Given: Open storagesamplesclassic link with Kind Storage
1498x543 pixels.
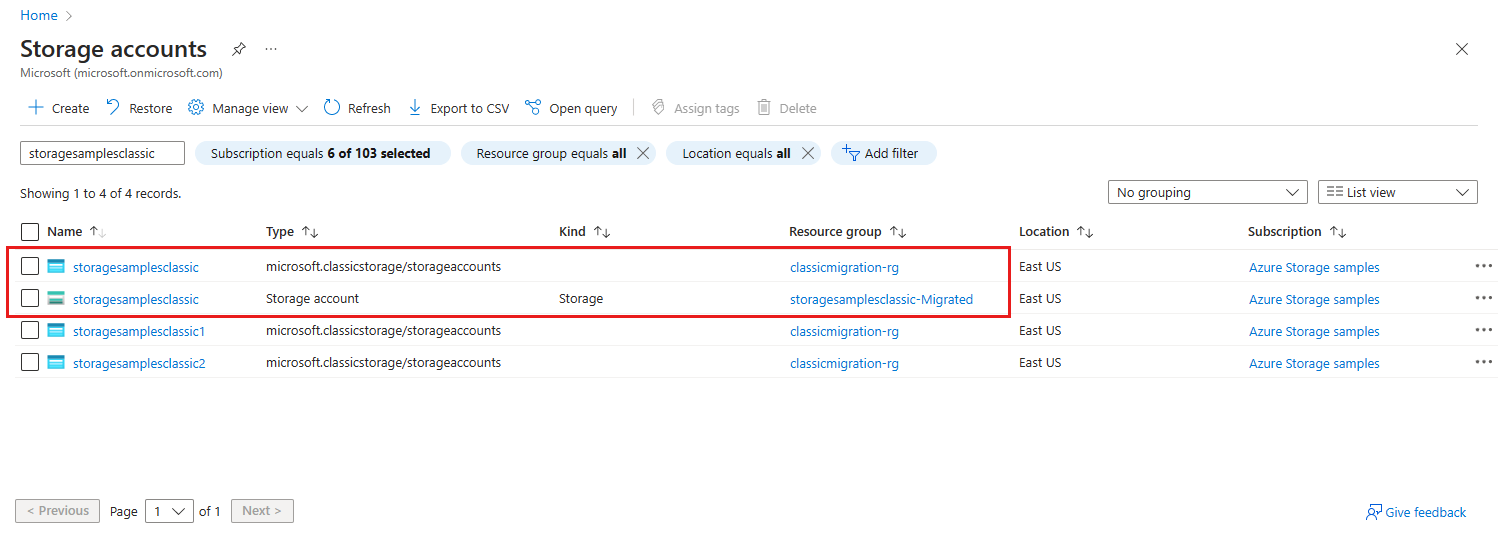Looking at the screenshot, I should coord(136,299).
